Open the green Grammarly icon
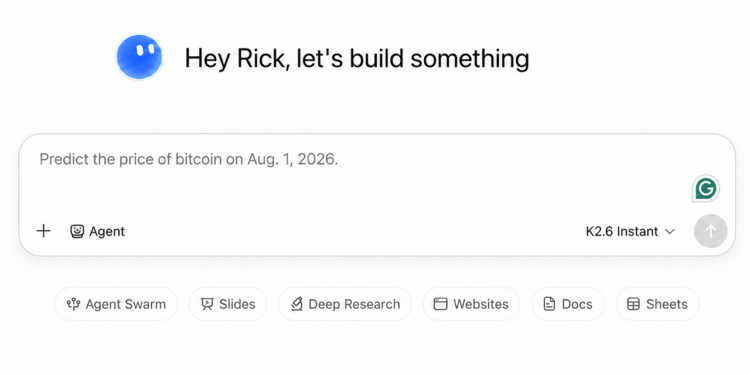750x375 pixels. (706, 189)
